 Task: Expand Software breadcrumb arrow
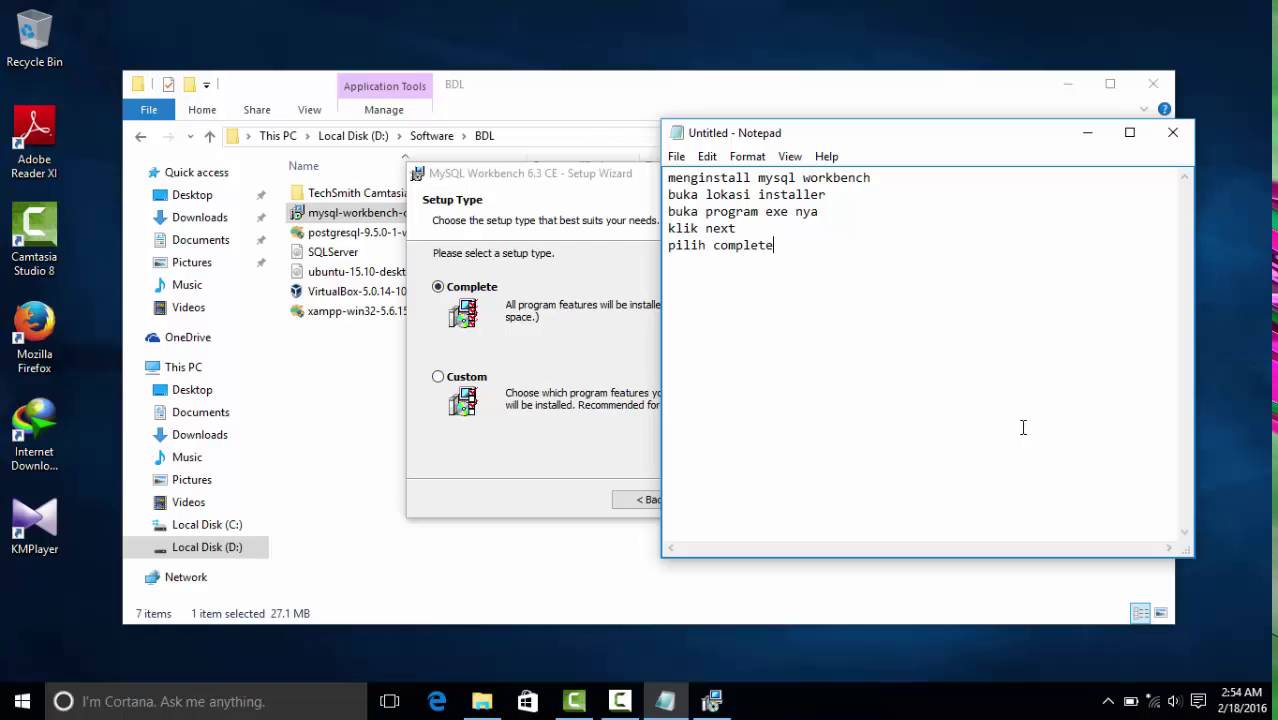pyautogui.click(x=464, y=136)
